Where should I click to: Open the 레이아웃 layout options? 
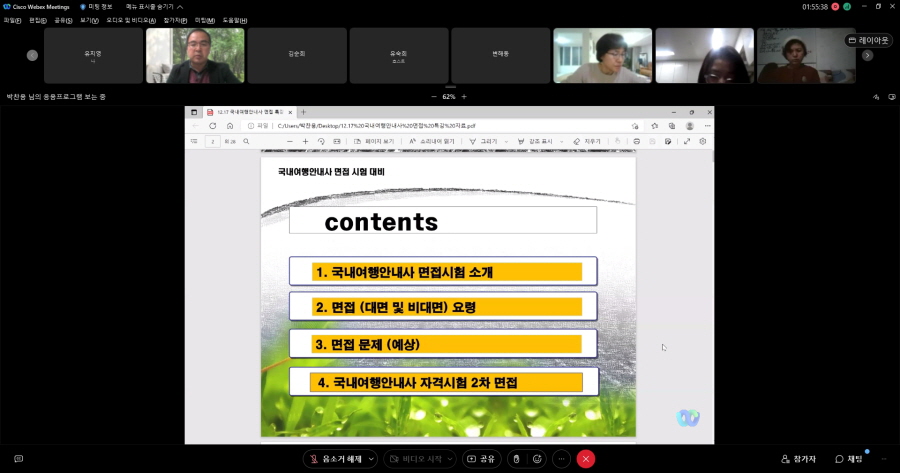coord(868,40)
